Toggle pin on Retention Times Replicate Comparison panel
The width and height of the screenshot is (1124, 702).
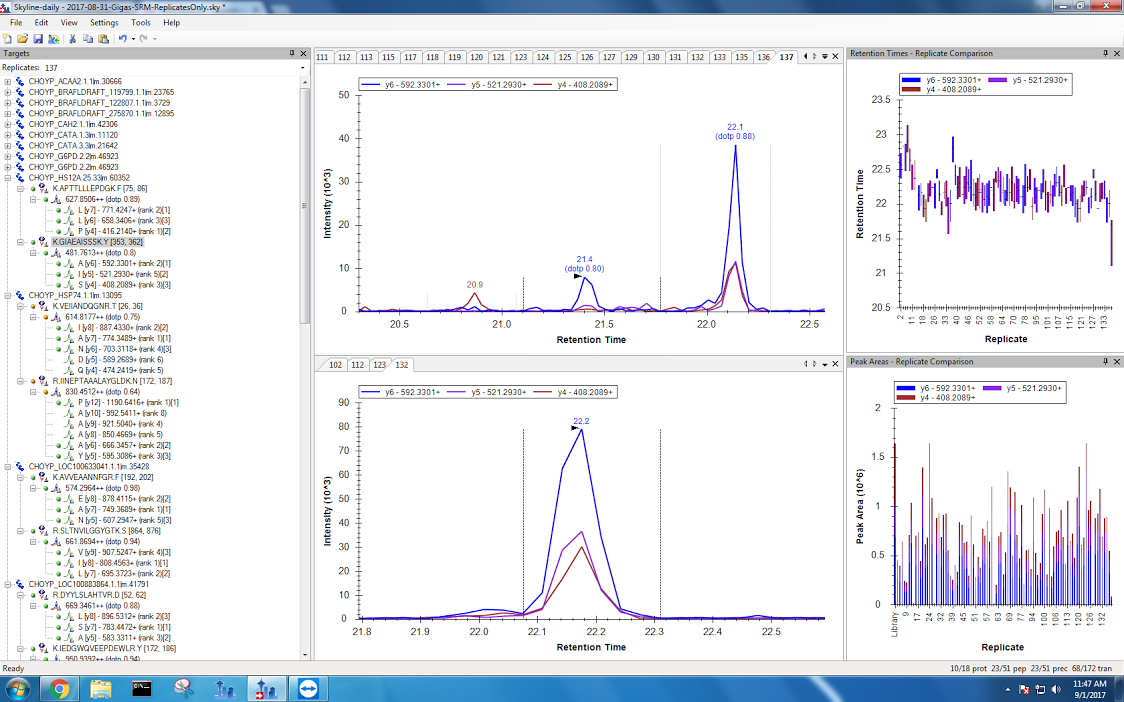click(x=1105, y=53)
